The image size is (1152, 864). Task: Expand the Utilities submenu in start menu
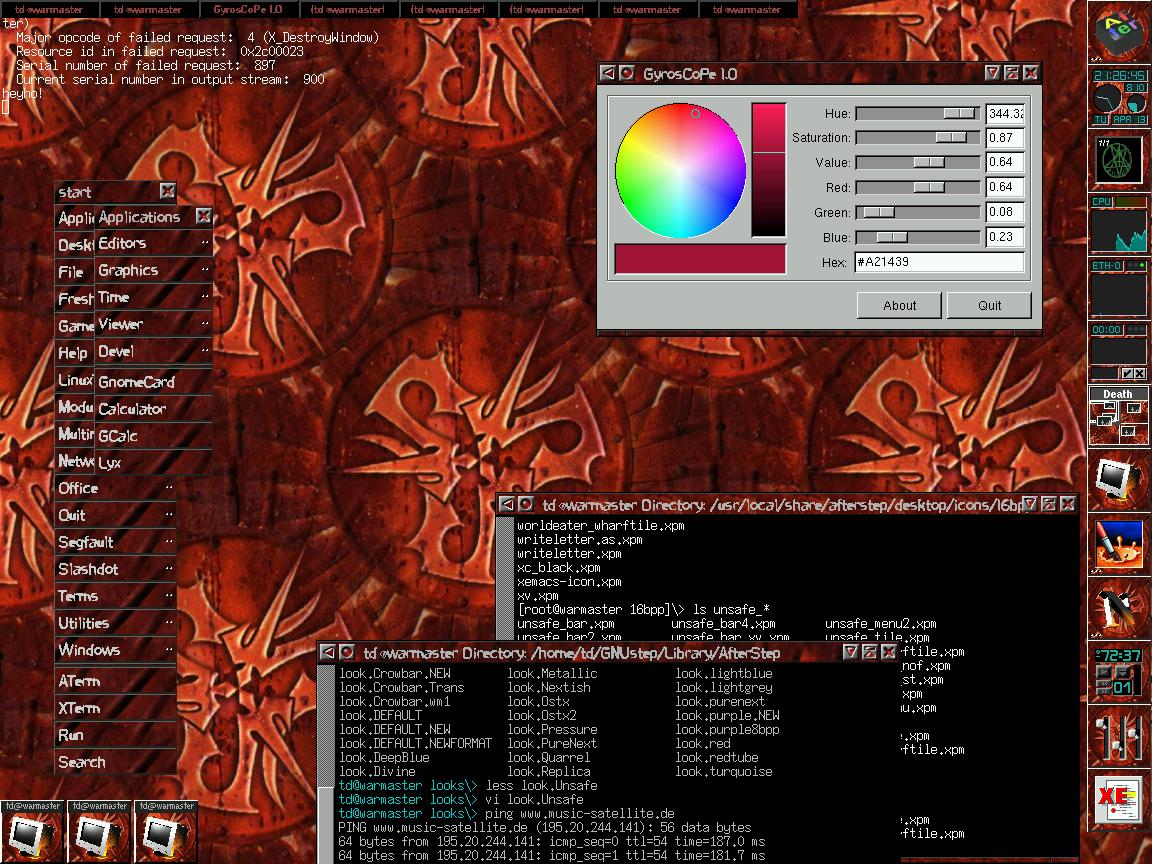115,623
